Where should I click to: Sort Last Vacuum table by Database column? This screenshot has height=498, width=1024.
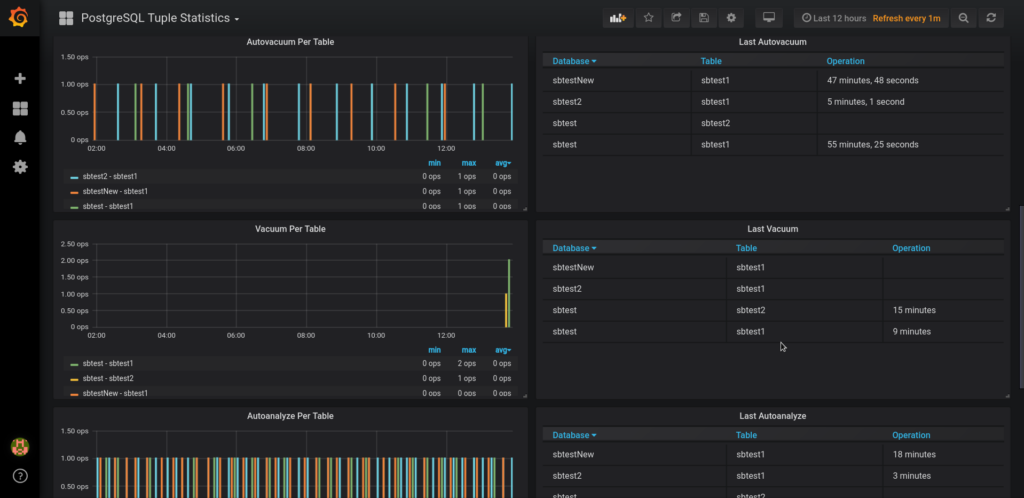pos(571,248)
